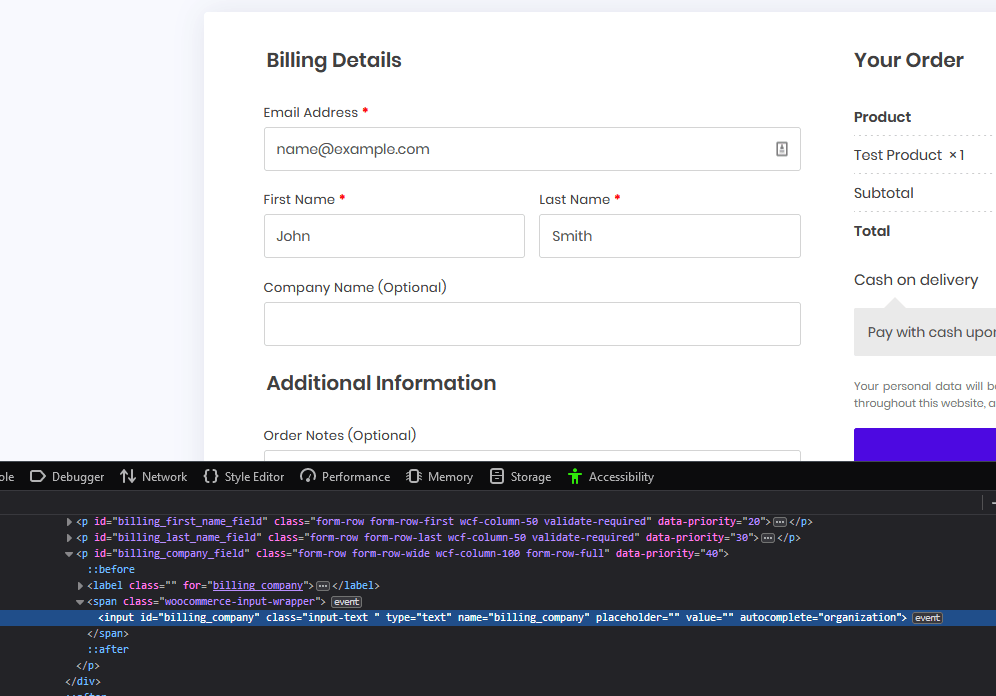
Task: Click event badge on woocommerce-input-wrapper span
Action: tap(346, 602)
